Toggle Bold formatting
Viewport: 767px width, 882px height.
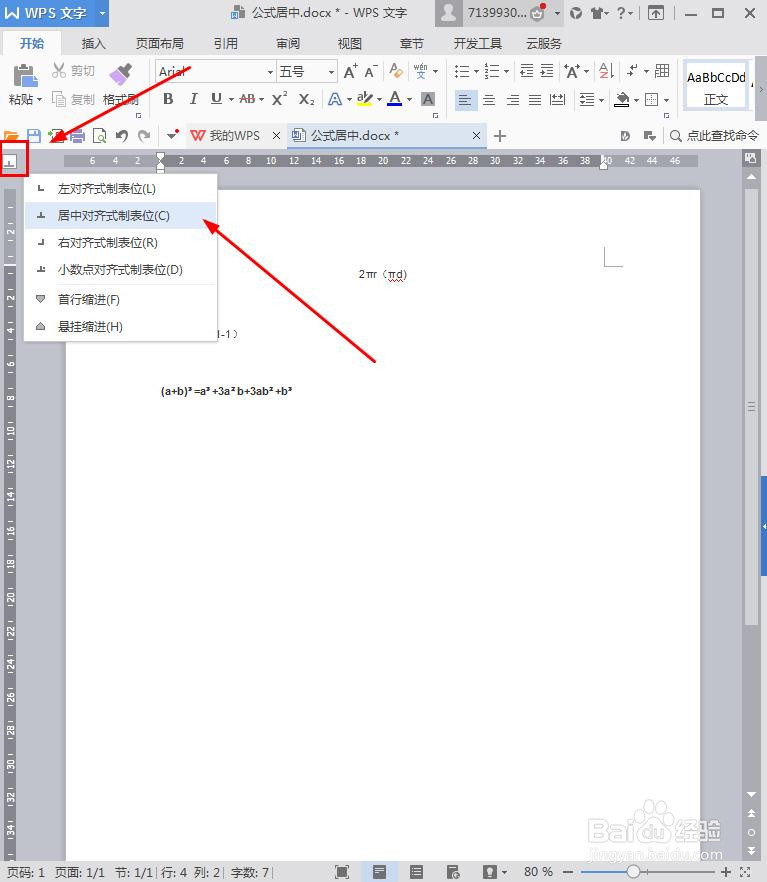coord(168,100)
